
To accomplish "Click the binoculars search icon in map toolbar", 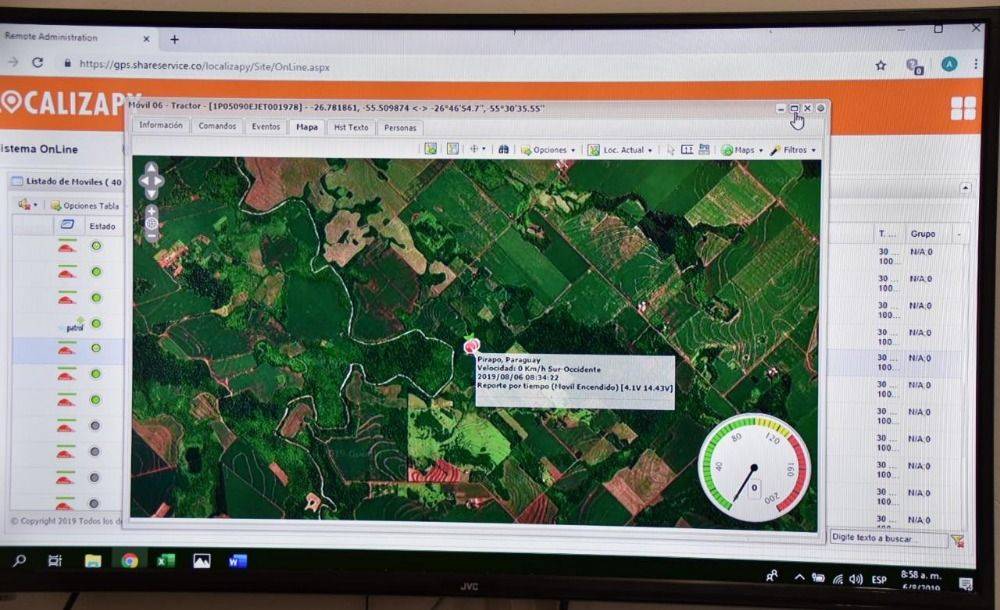I will coord(503,150).
